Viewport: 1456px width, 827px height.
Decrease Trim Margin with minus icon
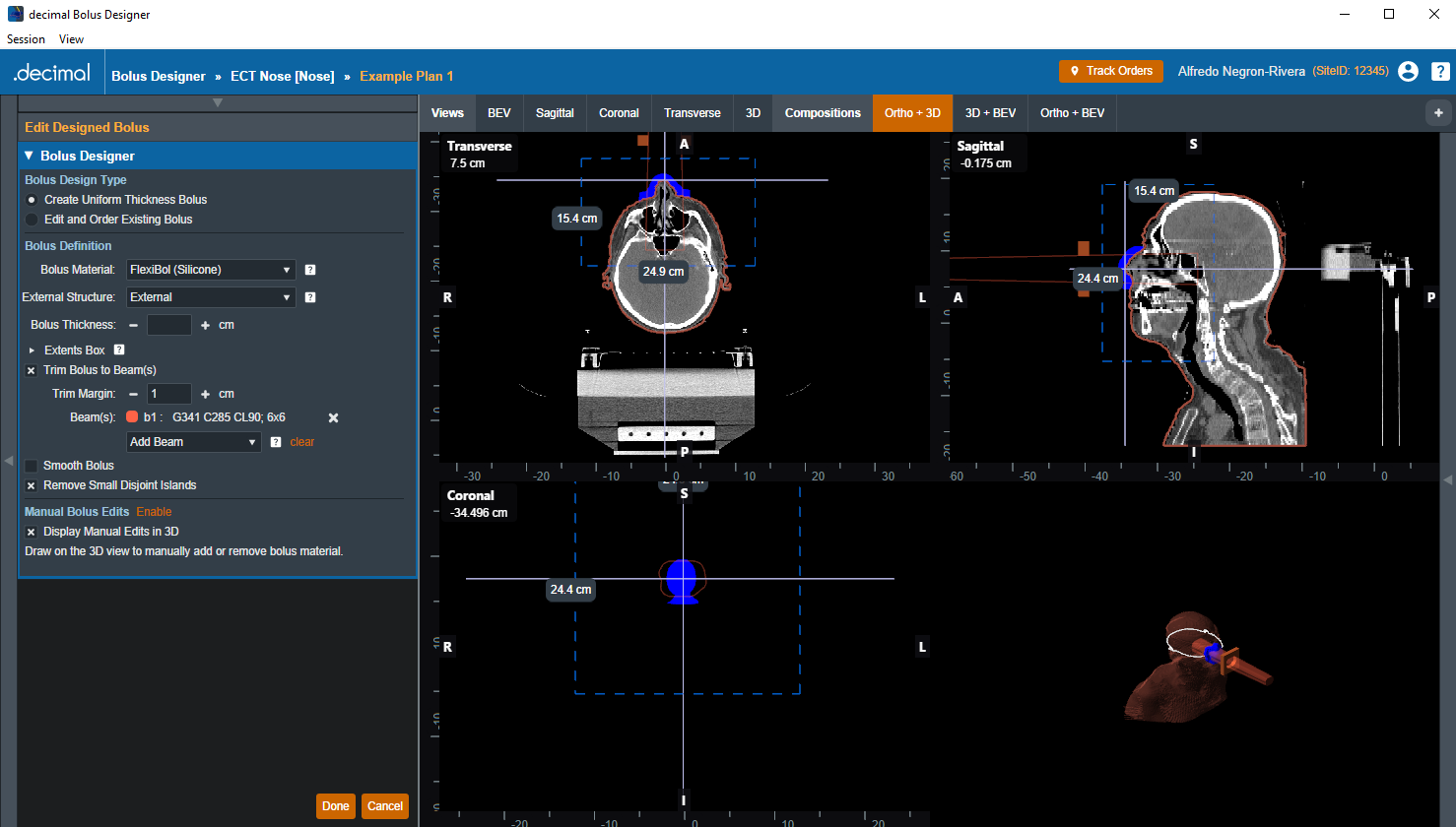[x=133, y=394]
